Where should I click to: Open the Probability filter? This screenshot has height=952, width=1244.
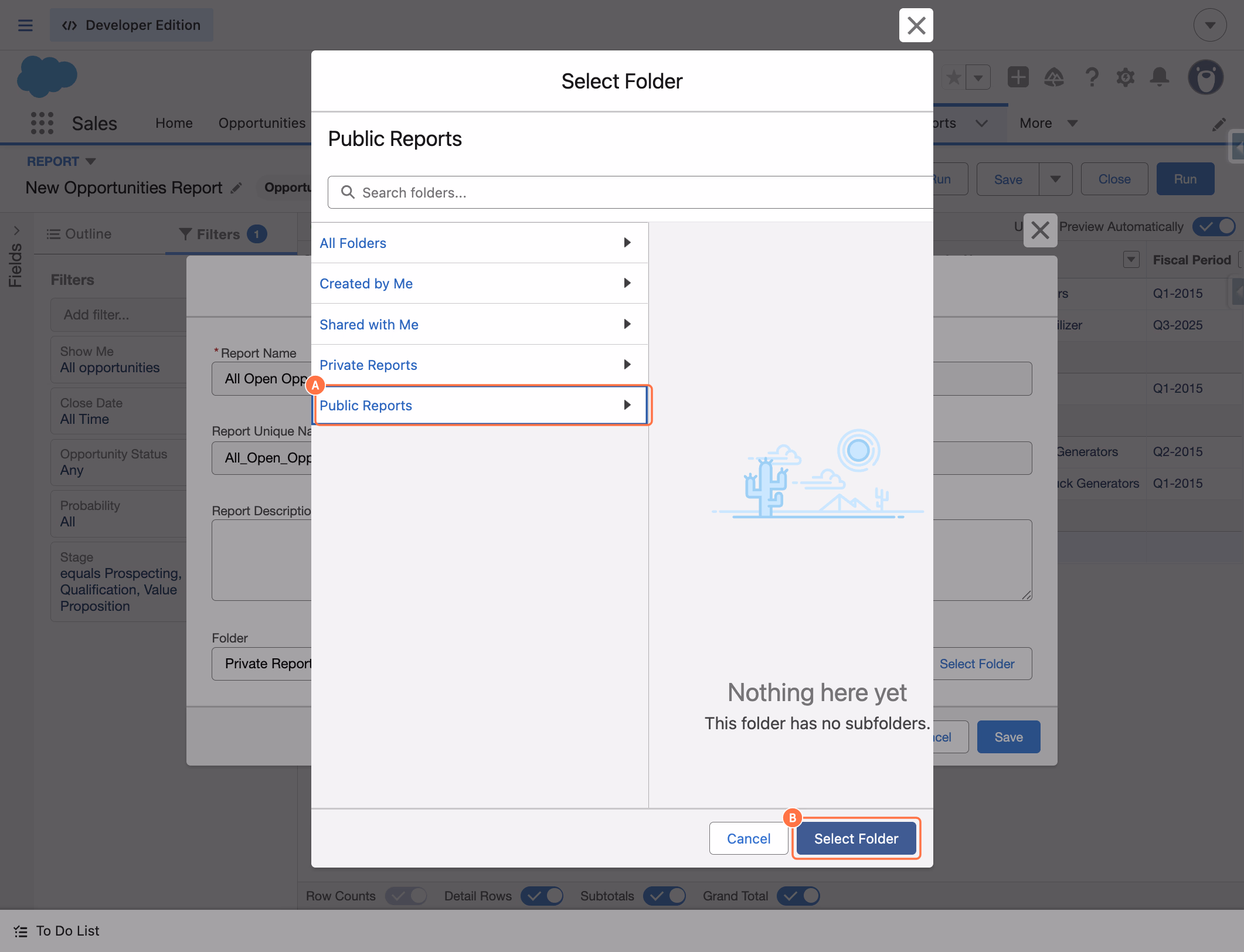click(119, 514)
